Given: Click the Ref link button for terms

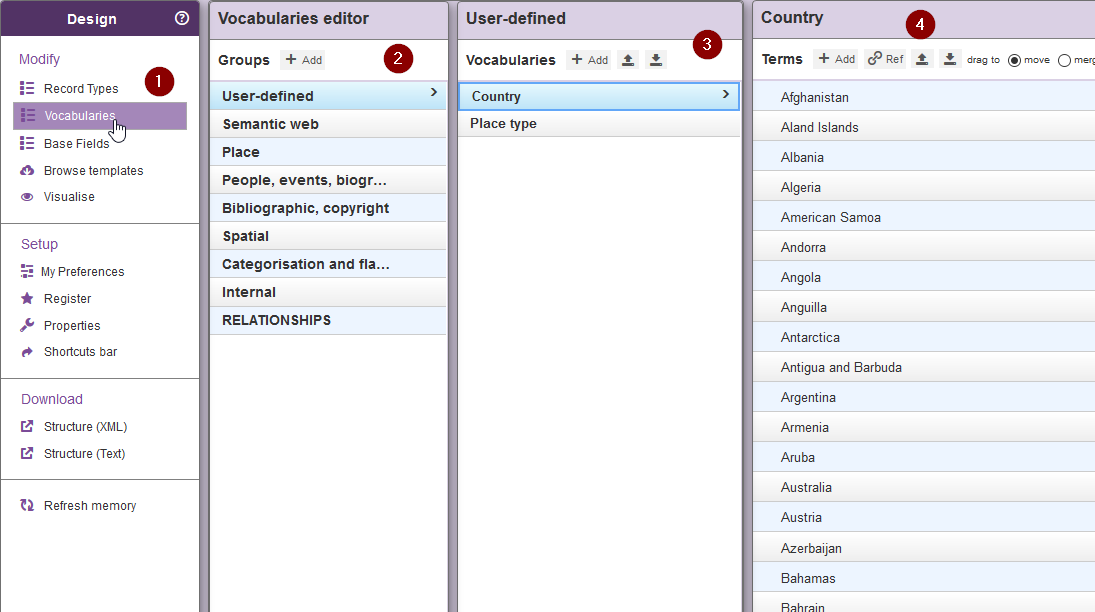Looking at the screenshot, I should [x=885, y=59].
